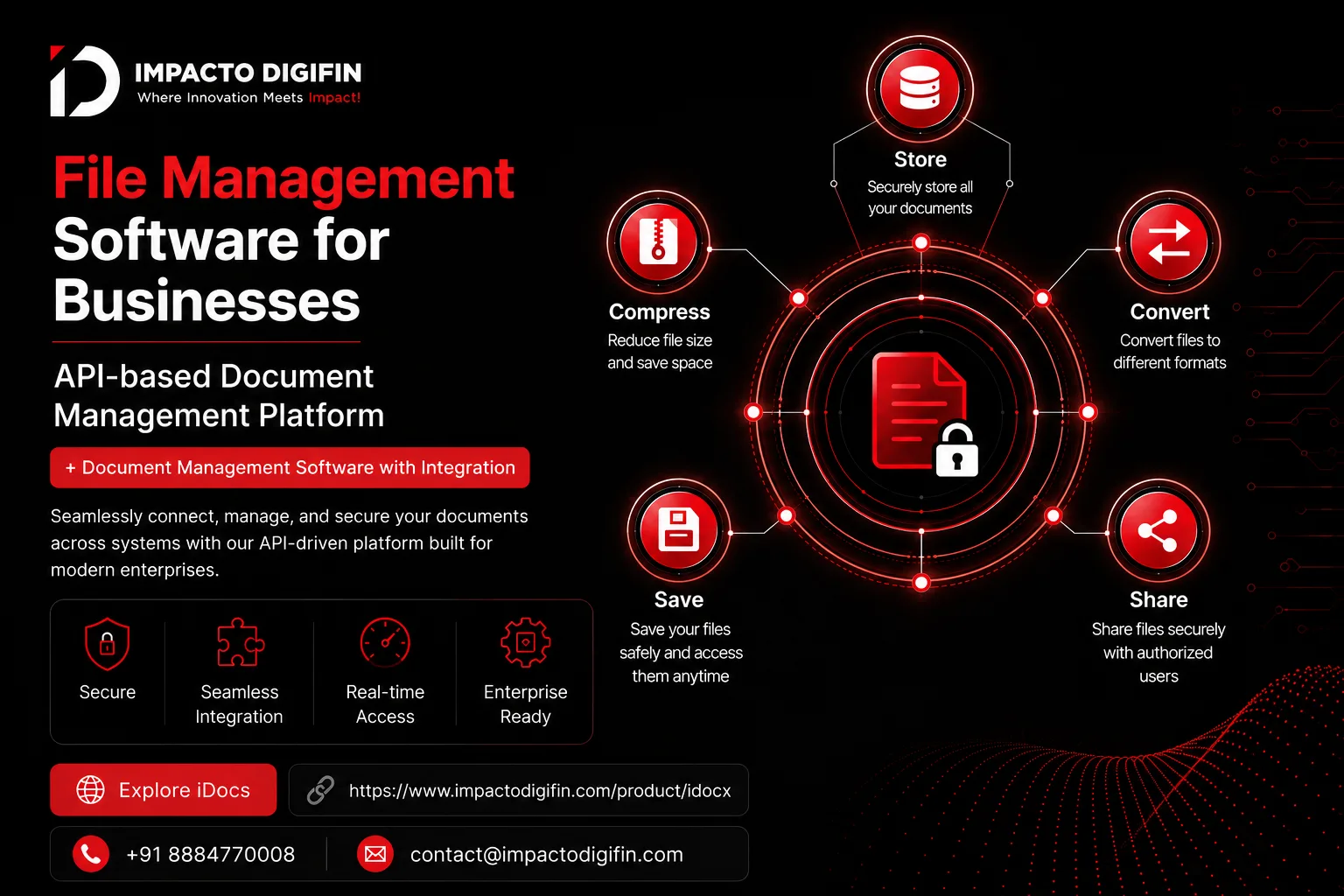Click the Compress zipped-file icon
Viewport: 1344px width, 896px height.
(659, 241)
